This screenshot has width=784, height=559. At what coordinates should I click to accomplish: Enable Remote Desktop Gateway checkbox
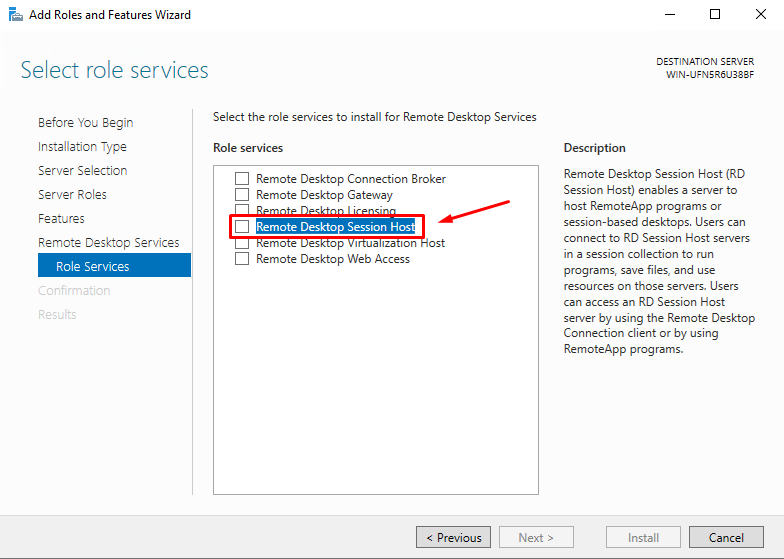coord(241,195)
